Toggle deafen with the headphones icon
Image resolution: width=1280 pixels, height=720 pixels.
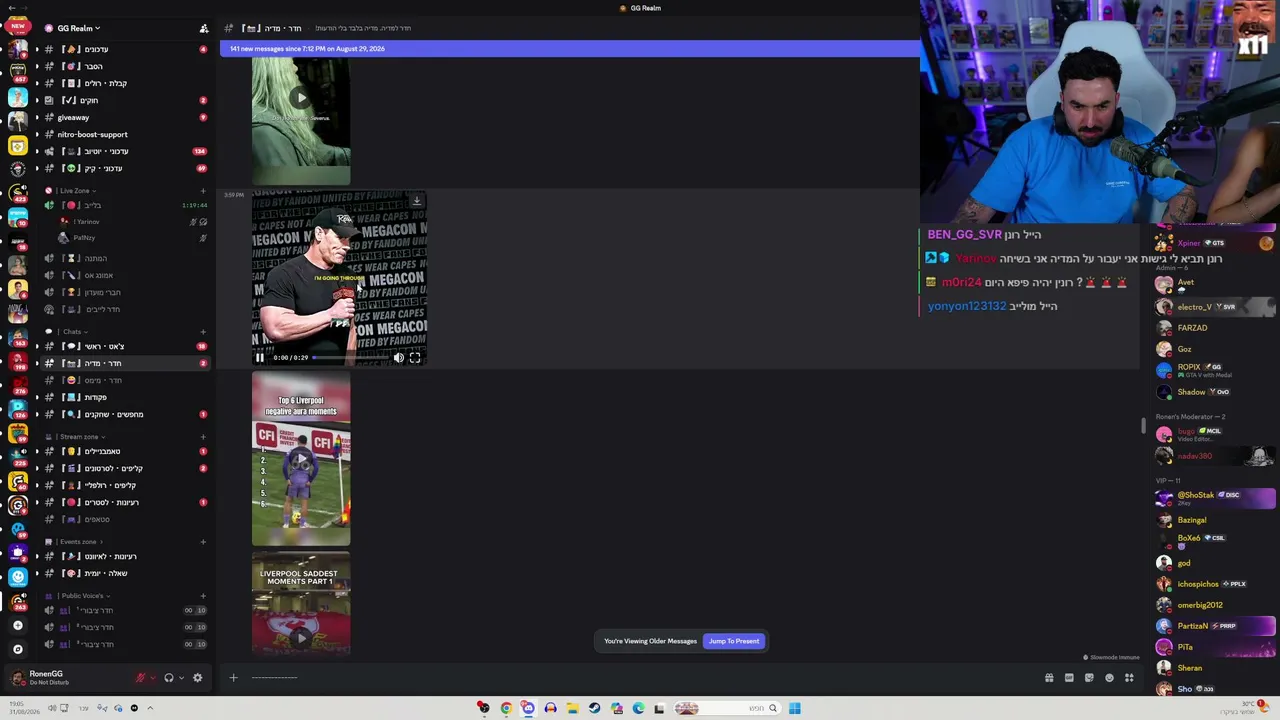tap(169, 678)
